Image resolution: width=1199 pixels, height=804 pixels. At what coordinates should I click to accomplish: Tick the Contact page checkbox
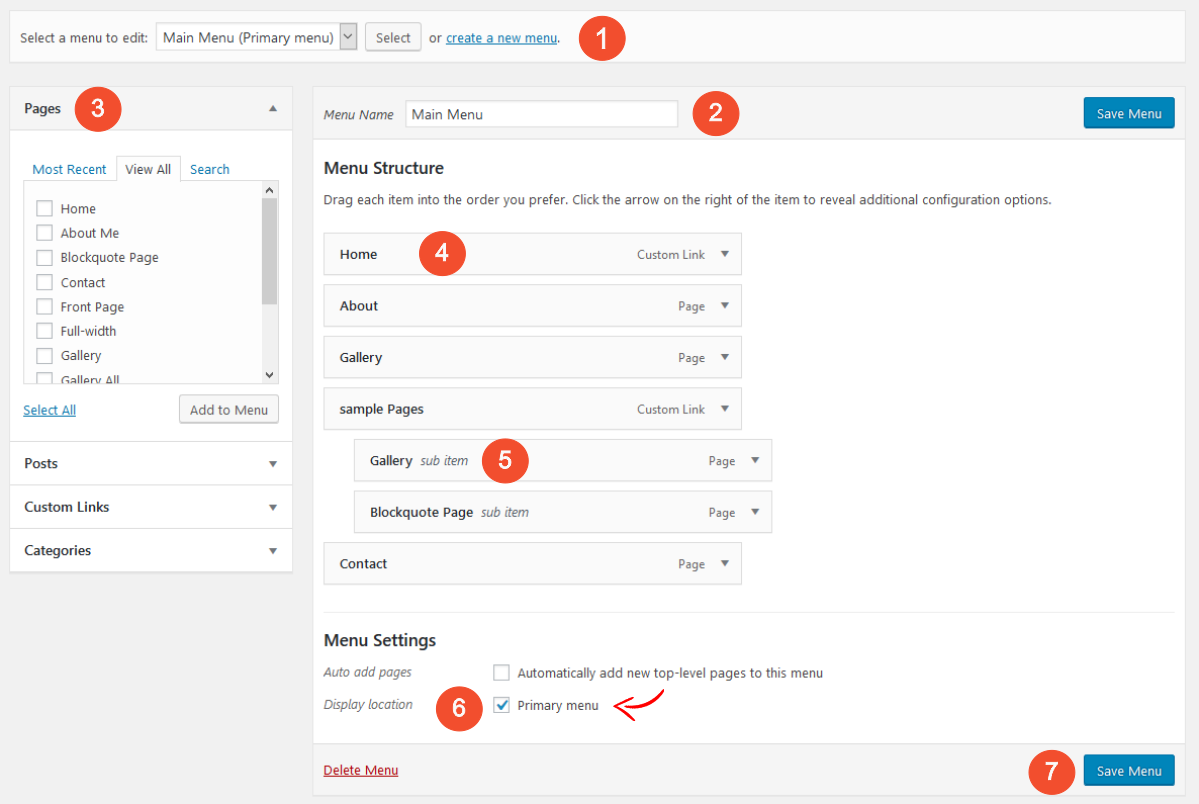tap(44, 282)
